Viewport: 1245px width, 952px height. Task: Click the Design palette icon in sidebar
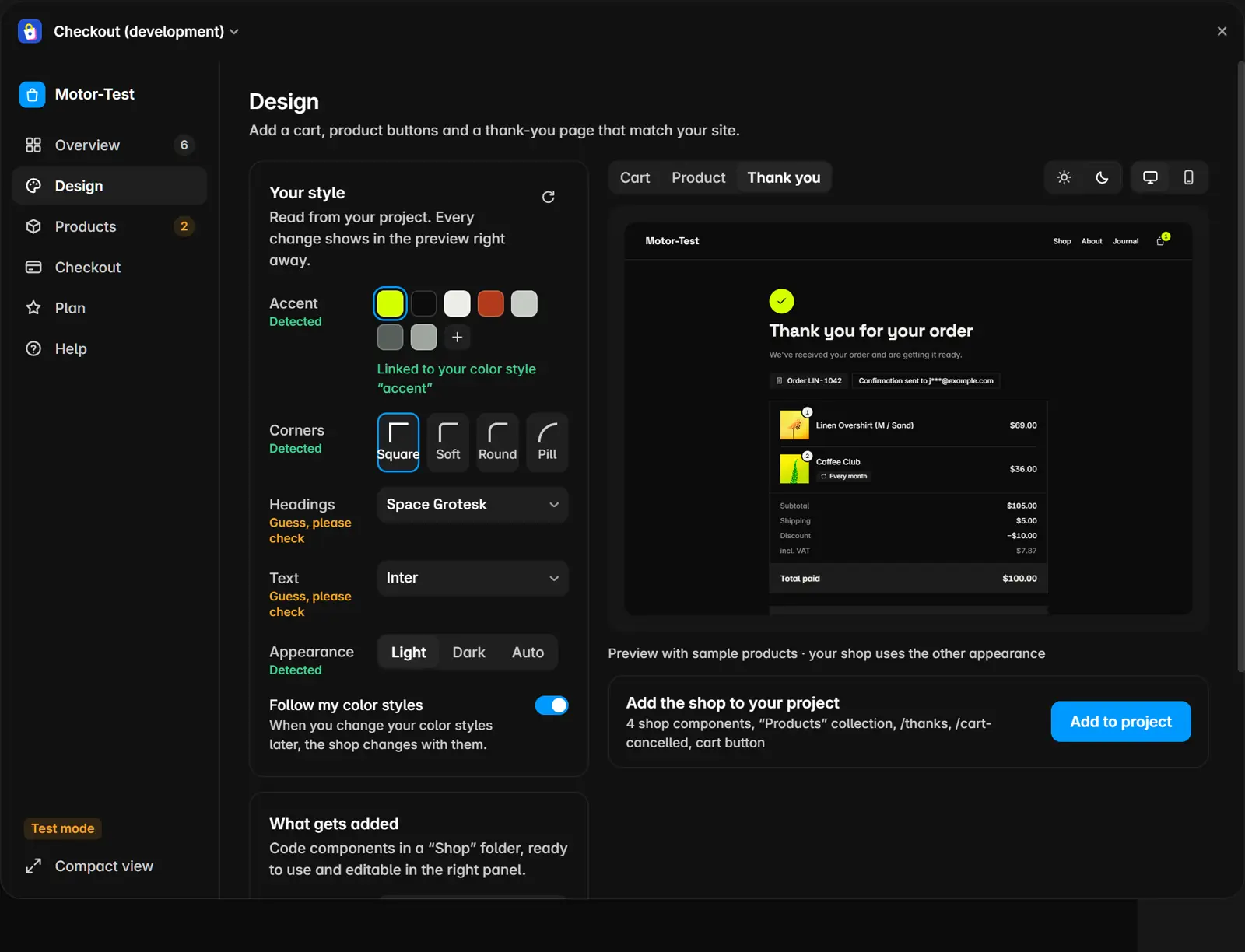(x=33, y=186)
